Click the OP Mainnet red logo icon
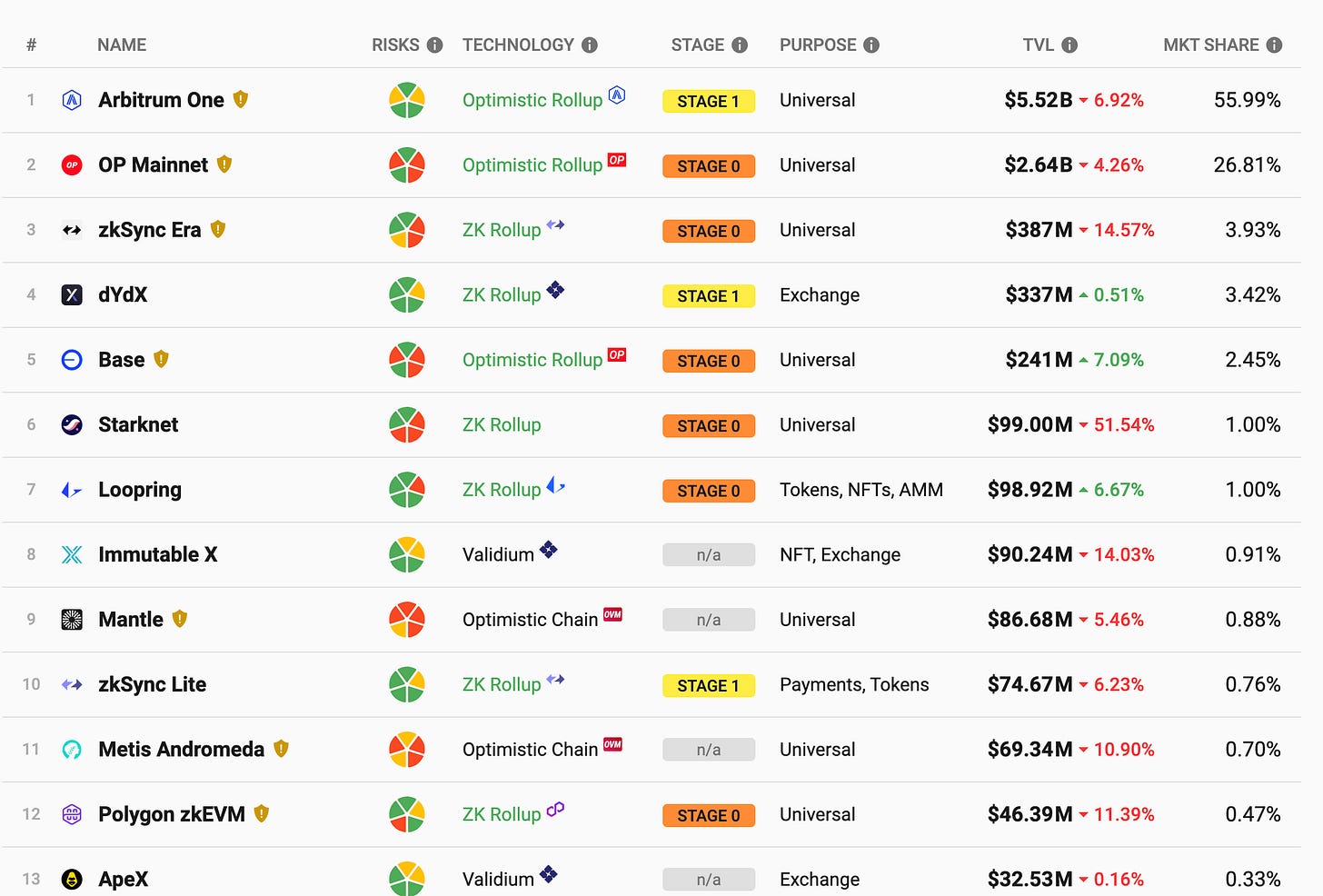The height and width of the screenshot is (896, 1323). pyautogui.click(x=72, y=164)
